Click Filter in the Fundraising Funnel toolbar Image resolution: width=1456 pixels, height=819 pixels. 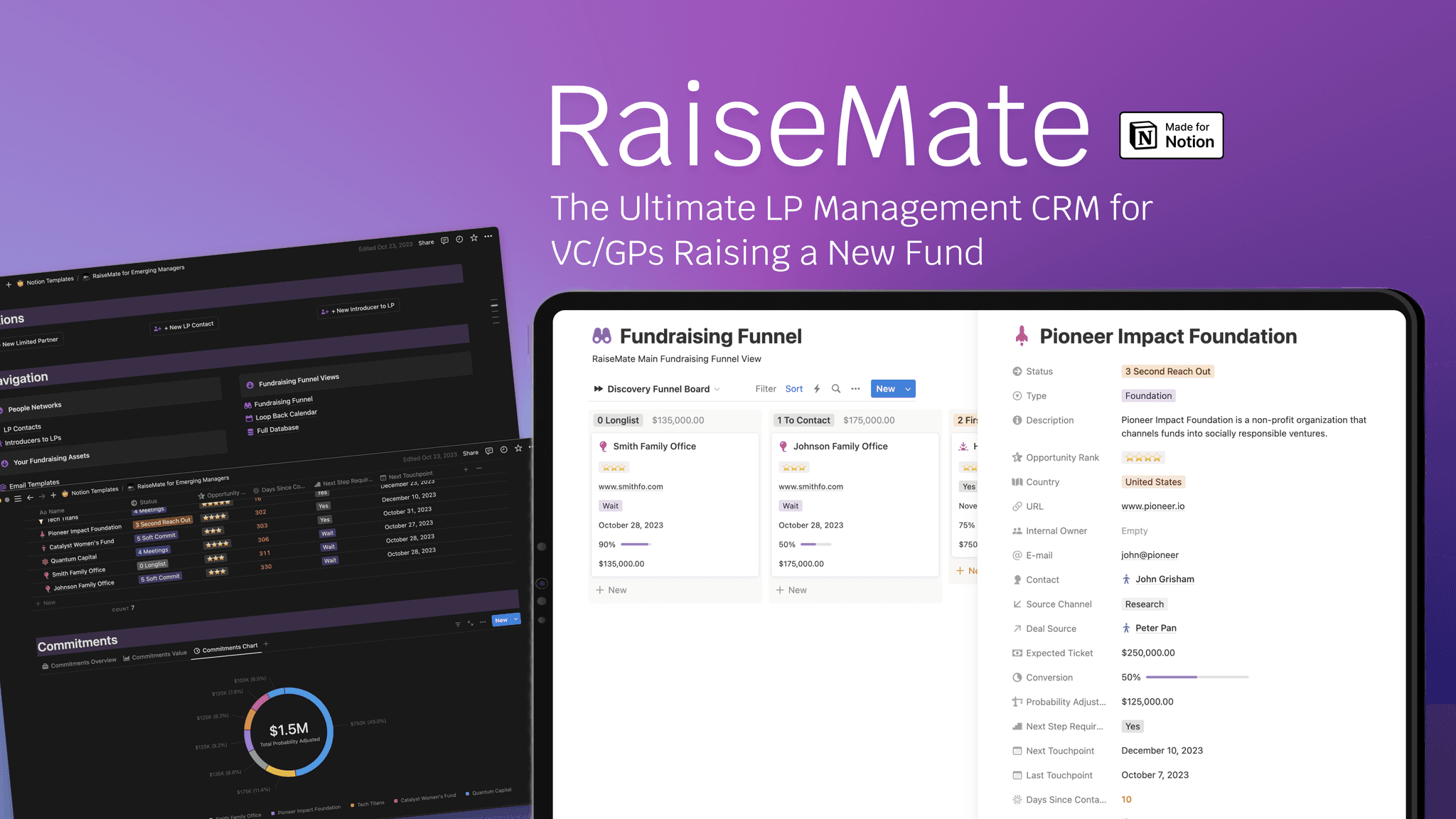765,389
